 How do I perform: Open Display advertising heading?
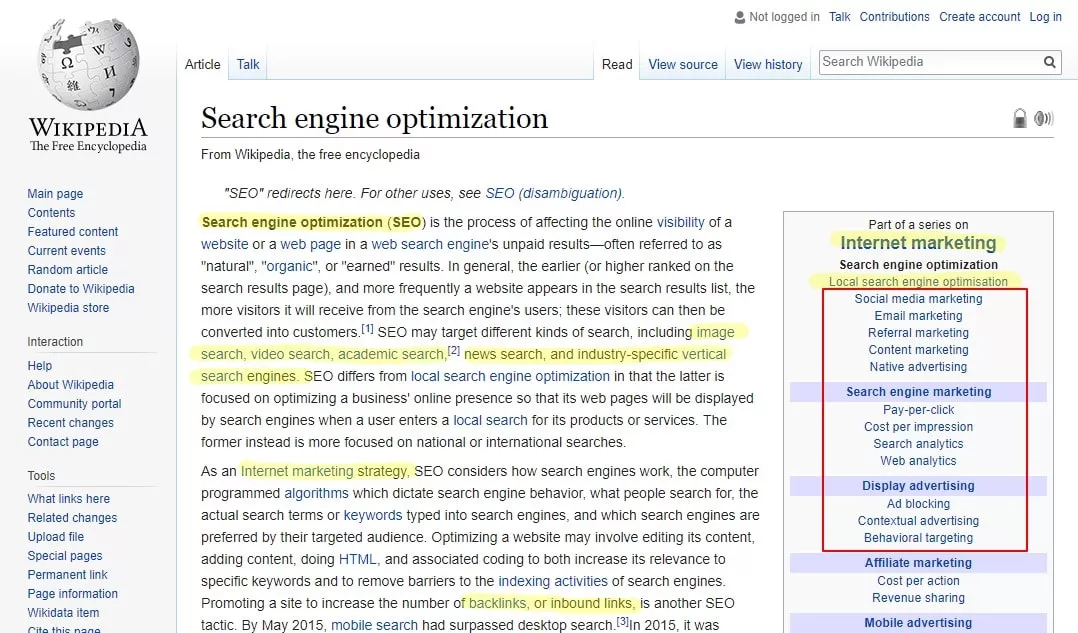[918, 486]
